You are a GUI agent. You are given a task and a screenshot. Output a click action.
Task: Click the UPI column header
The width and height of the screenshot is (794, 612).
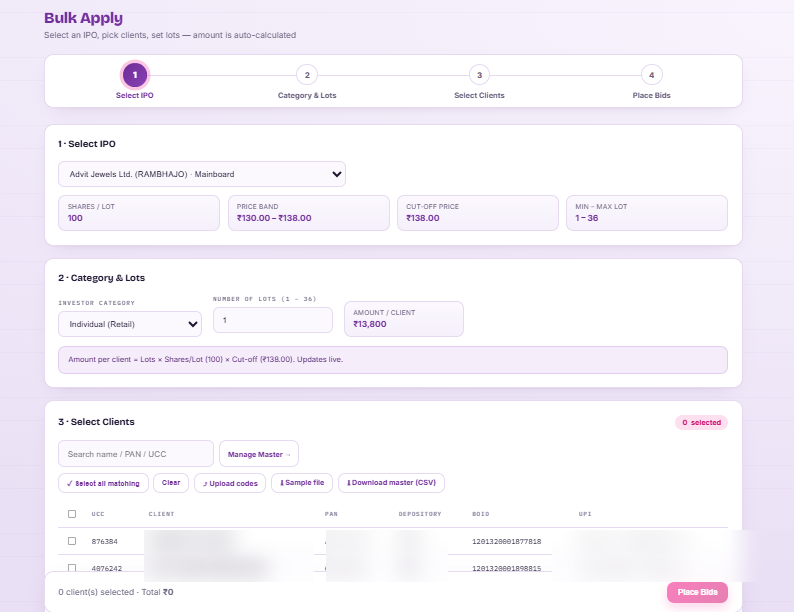pos(585,514)
